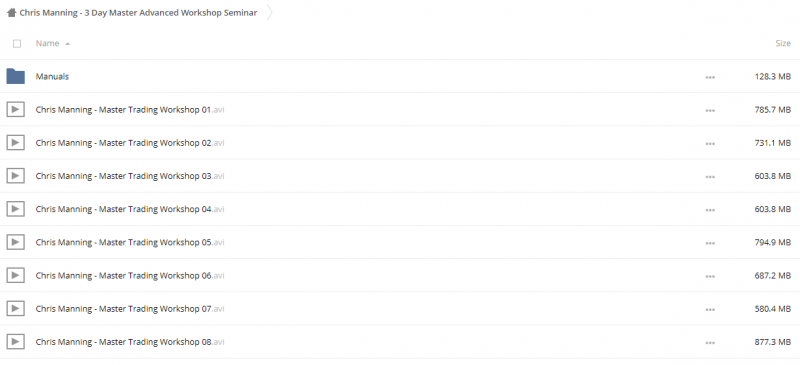Click video icon for Workshop 01
800x365 pixels.
[x=15, y=109]
